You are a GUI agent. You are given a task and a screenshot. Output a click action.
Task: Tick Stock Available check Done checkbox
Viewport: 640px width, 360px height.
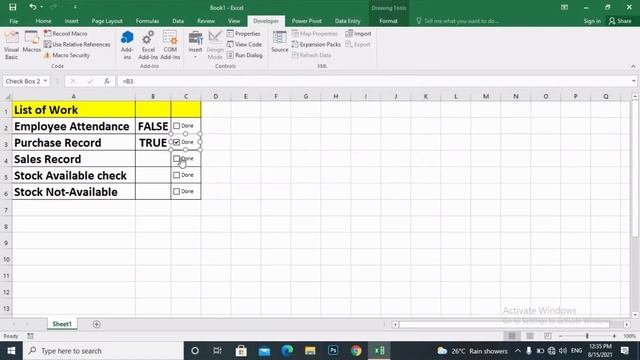[x=176, y=175]
